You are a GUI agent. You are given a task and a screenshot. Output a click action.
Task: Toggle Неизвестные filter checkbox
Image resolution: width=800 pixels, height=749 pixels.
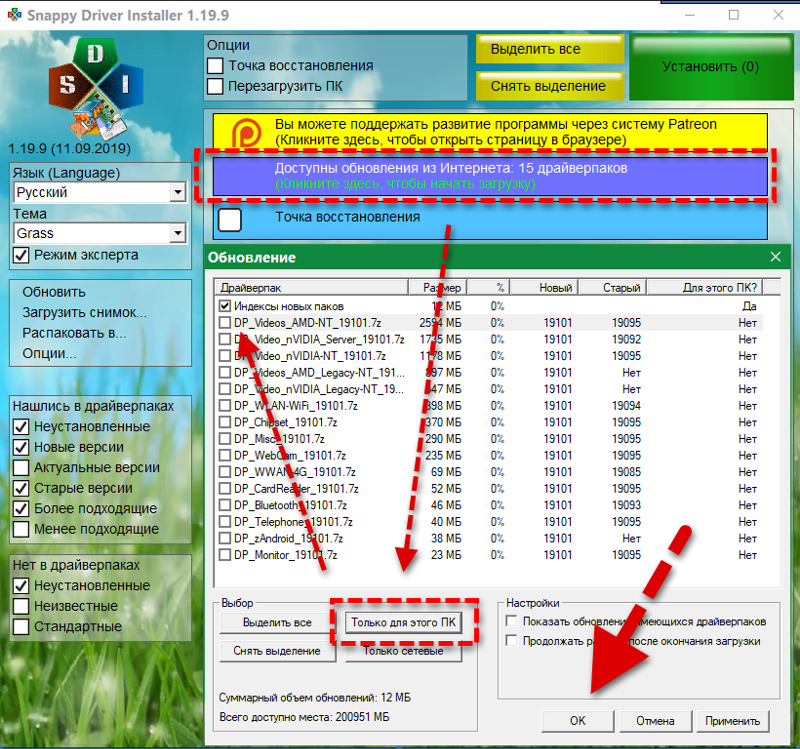(21, 606)
